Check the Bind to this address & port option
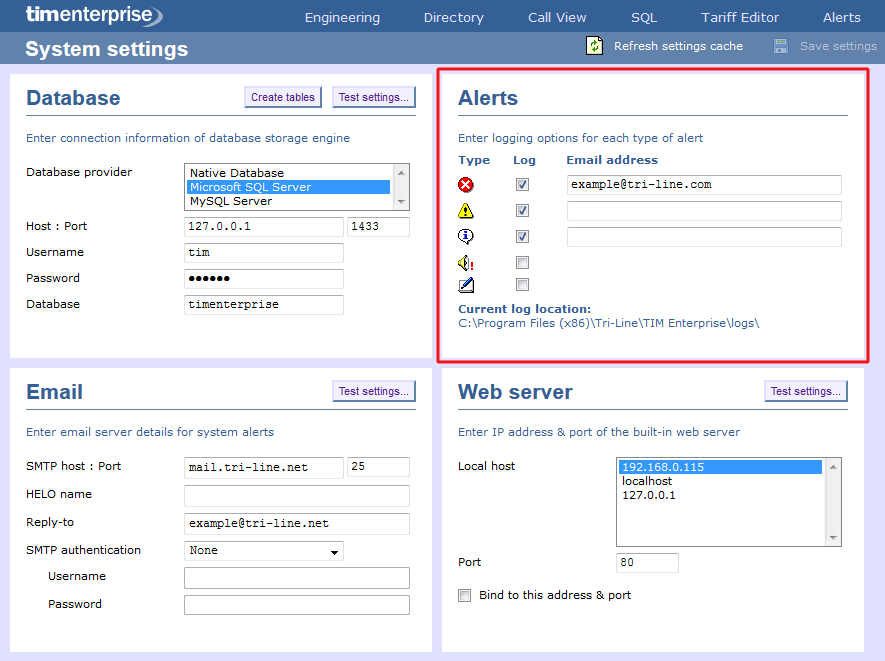 (x=464, y=594)
